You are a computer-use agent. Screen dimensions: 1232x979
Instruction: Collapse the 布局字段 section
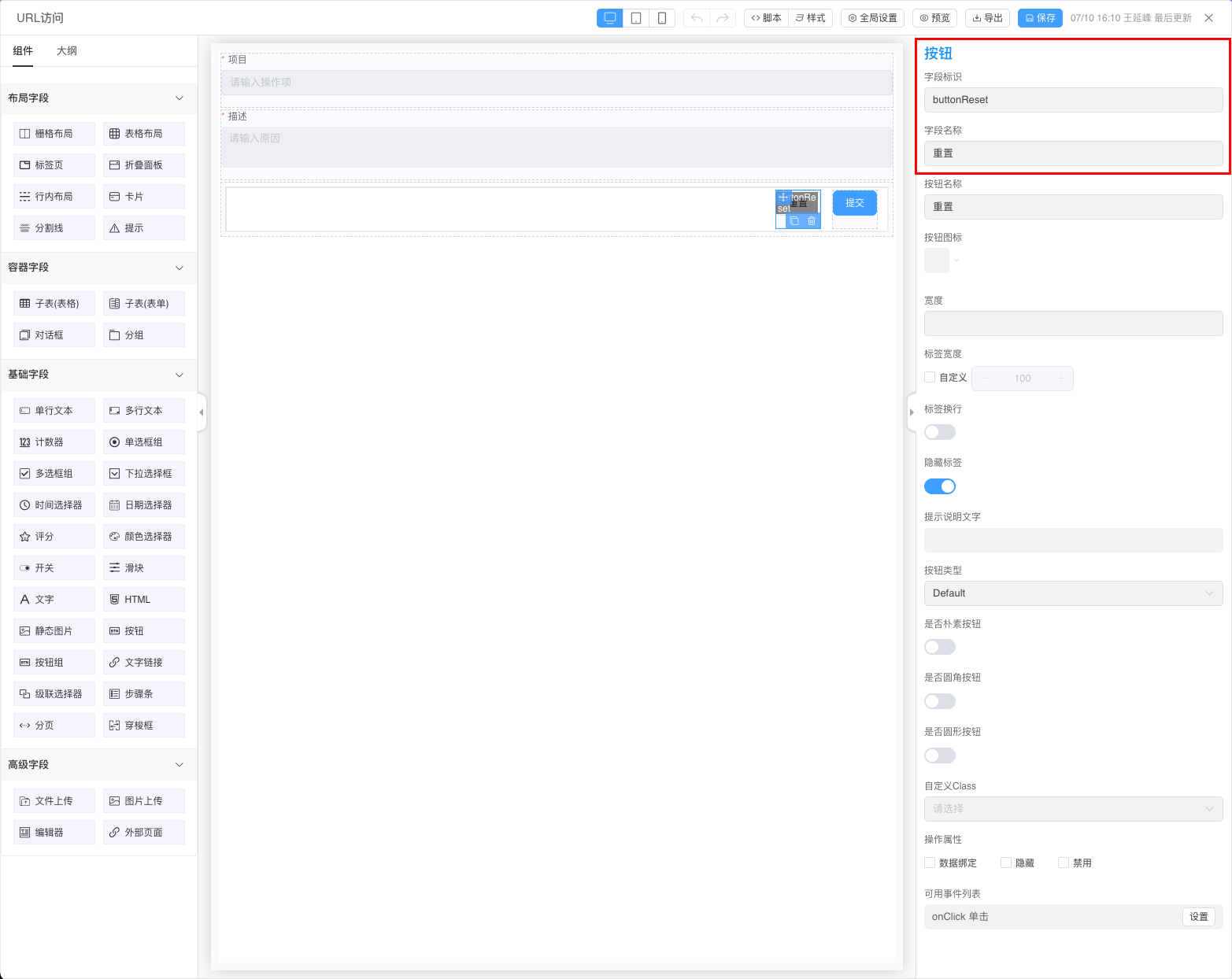pyautogui.click(x=179, y=98)
